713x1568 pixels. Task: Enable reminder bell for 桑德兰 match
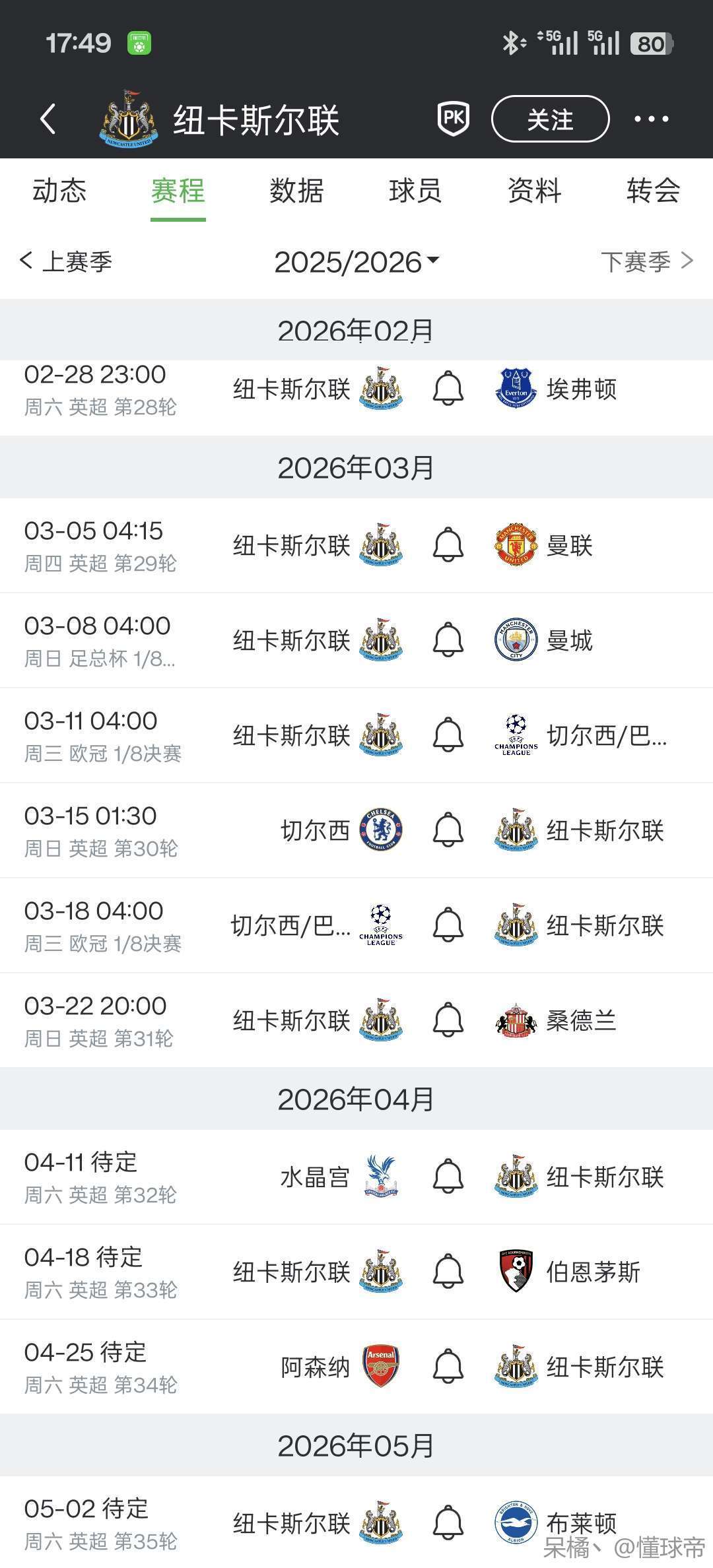(x=448, y=1020)
